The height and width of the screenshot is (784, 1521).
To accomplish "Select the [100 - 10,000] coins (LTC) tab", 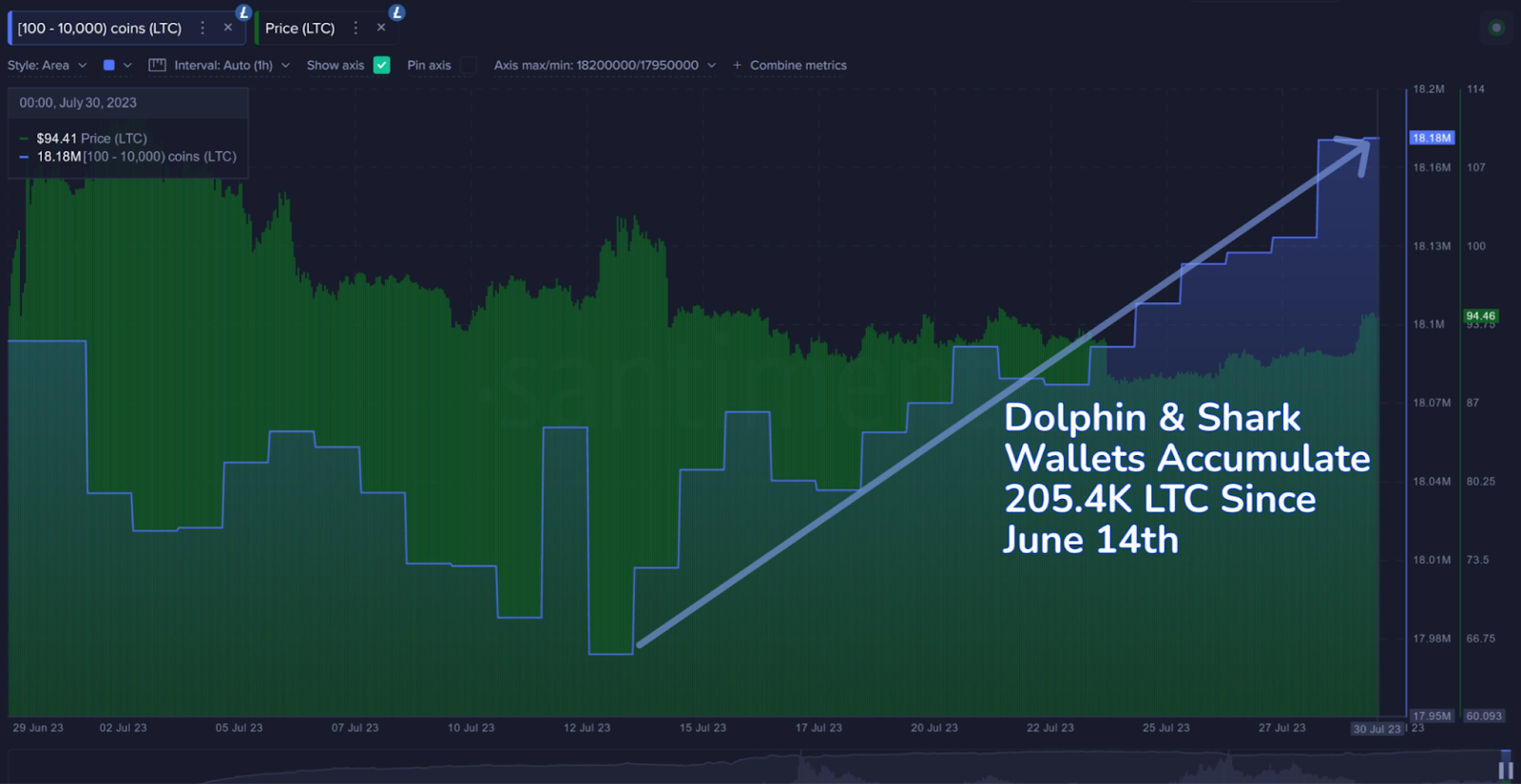I will pyautogui.click(x=100, y=29).
